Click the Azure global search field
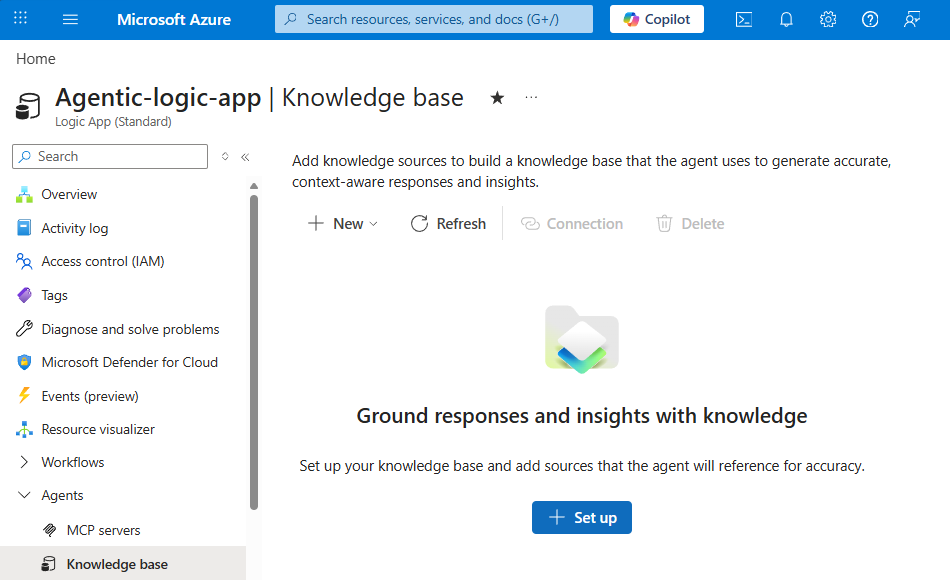Viewport: 950px width, 580px height. pos(434,19)
